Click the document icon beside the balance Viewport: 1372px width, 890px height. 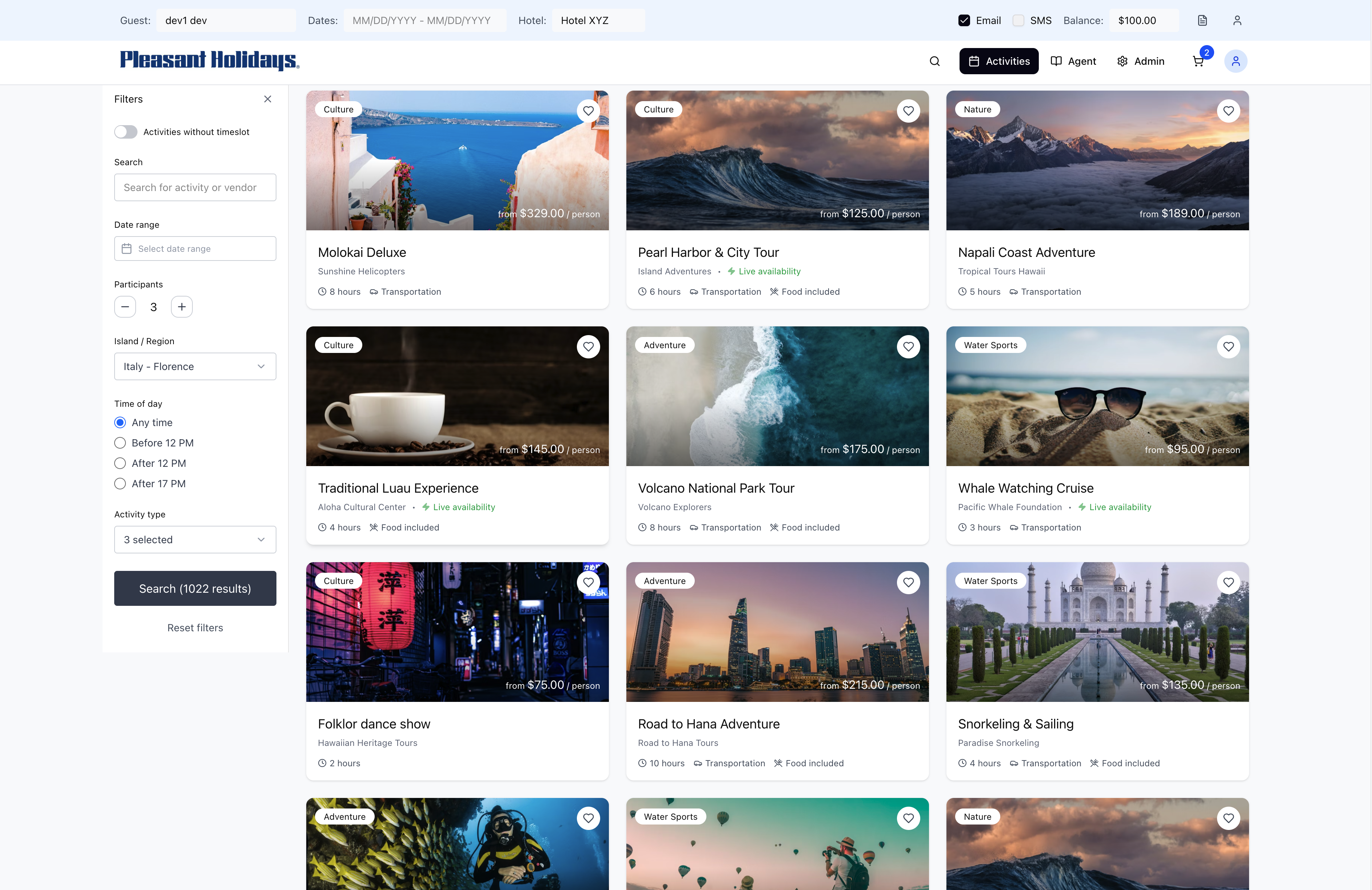(1203, 20)
